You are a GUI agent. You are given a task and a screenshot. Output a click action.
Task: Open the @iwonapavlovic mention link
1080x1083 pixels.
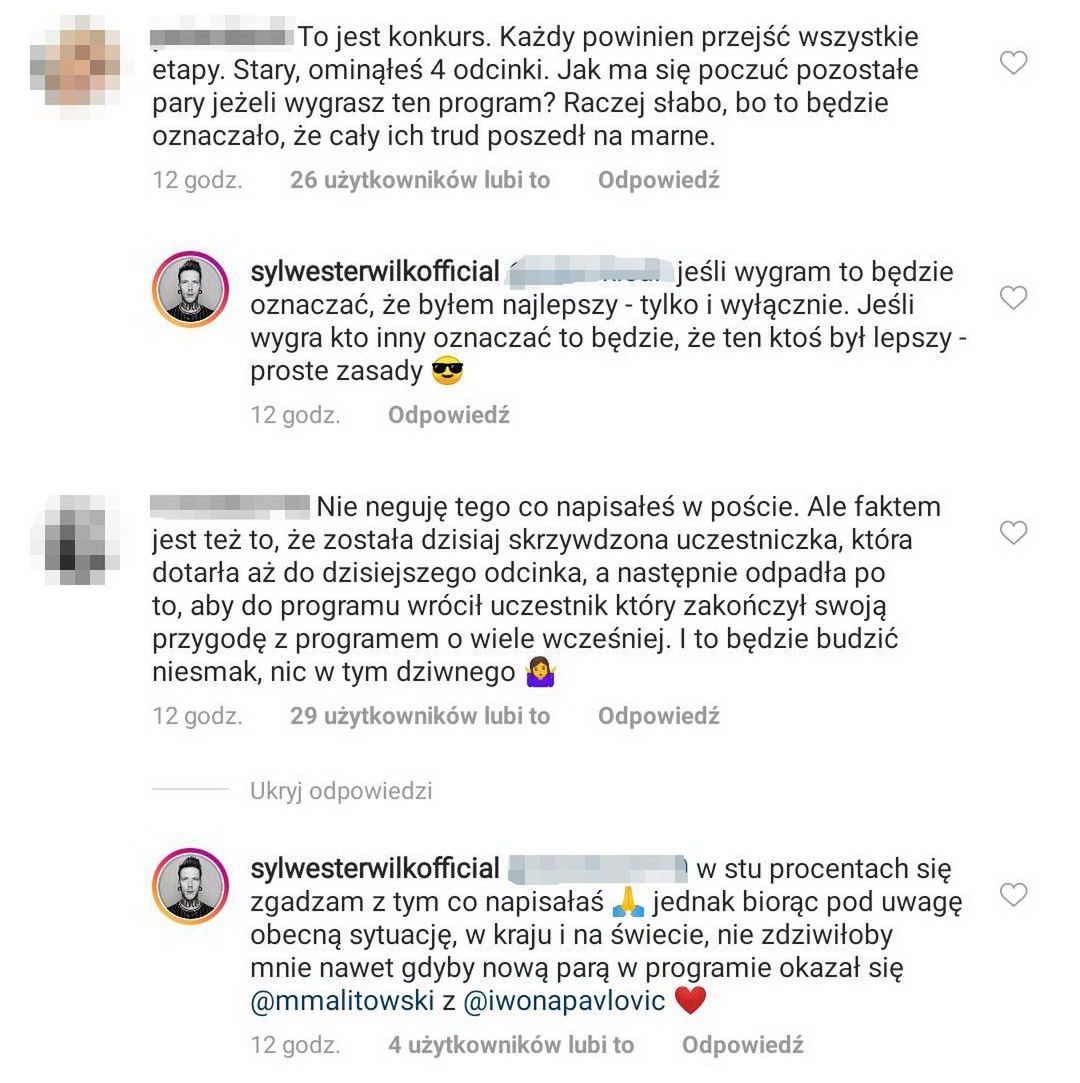pos(564,1001)
